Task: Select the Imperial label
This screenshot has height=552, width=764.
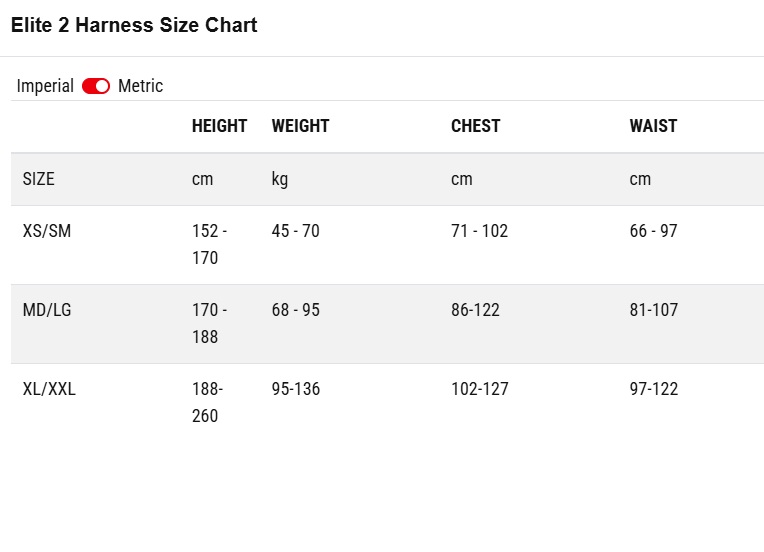Action: pyautogui.click(x=45, y=86)
